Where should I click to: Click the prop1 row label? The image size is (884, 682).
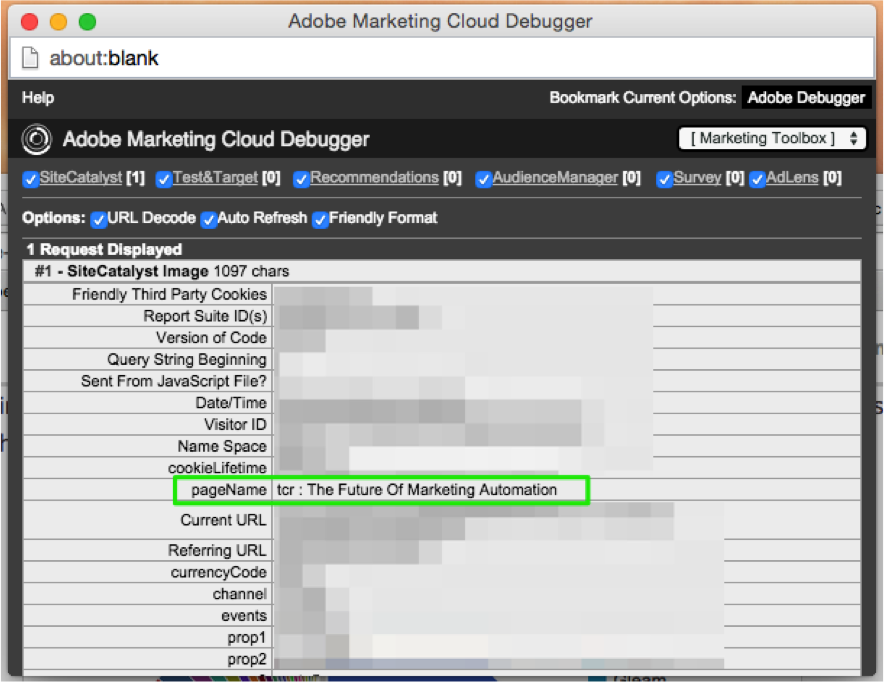click(246, 637)
